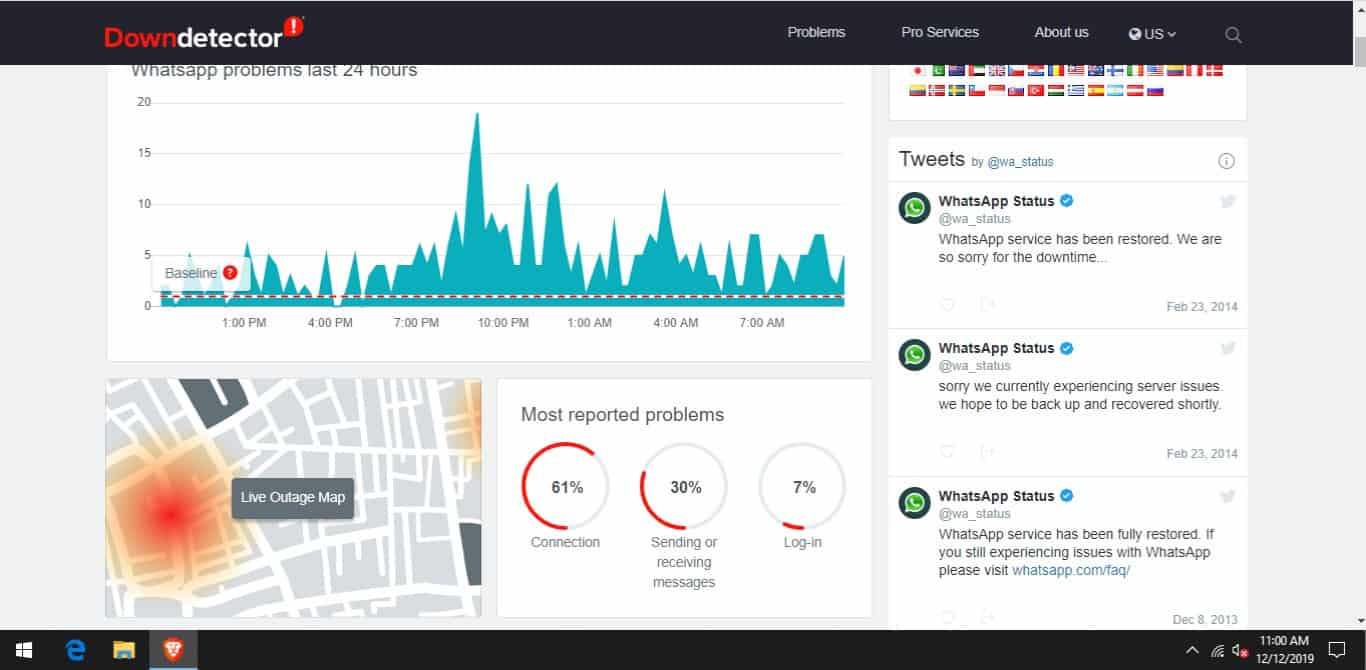Open @wa_status link beside Tweets heading
This screenshot has height=670, width=1366.
(1020, 161)
